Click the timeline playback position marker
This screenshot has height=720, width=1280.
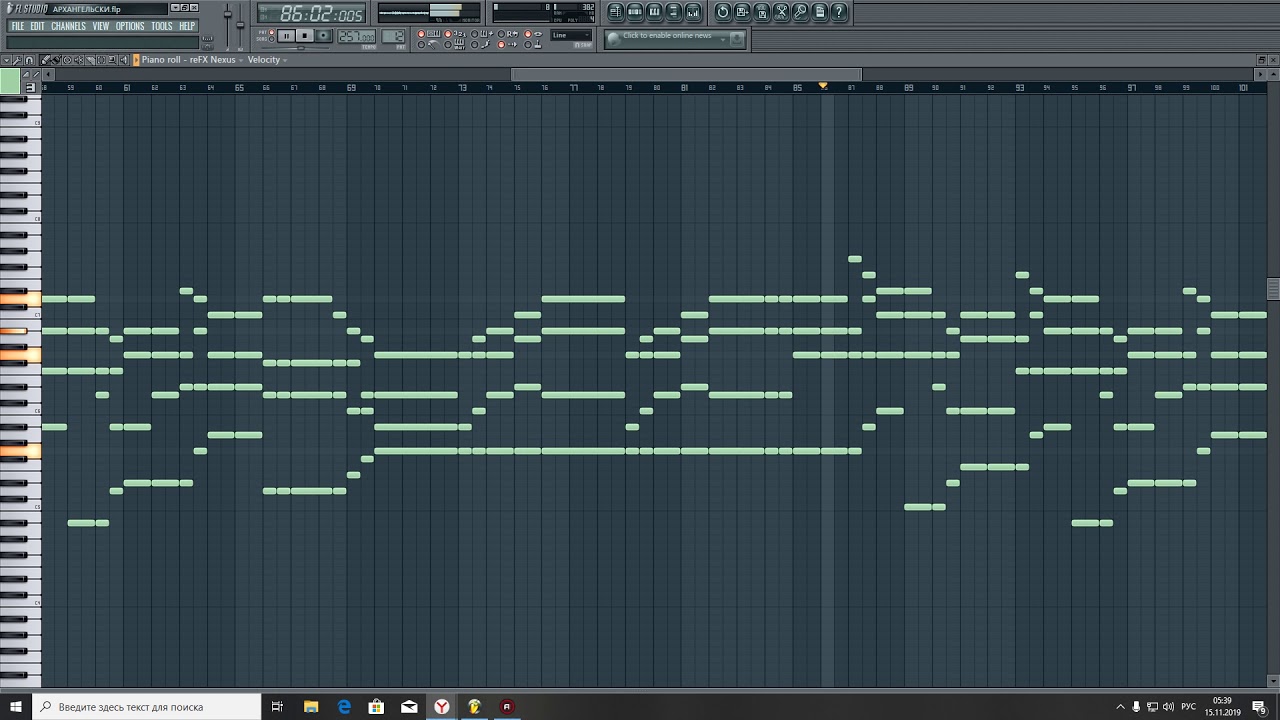click(823, 86)
